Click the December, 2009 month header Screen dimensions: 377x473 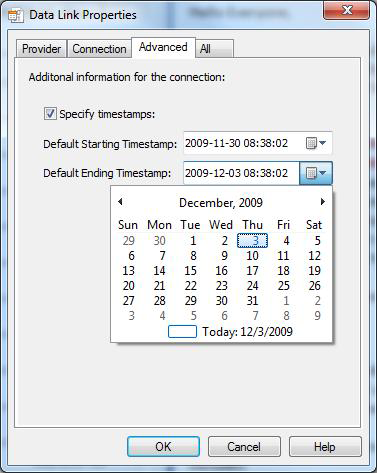point(221,203)
